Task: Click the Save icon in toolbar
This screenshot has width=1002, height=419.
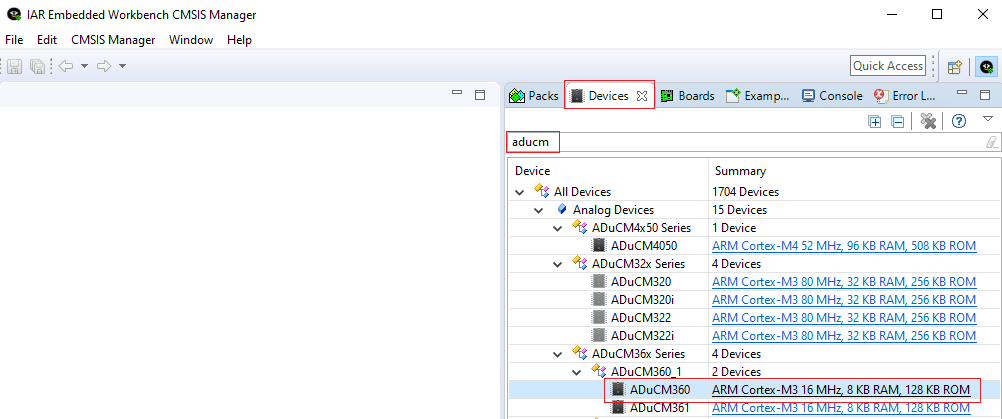Action: [x=15, y=66]
